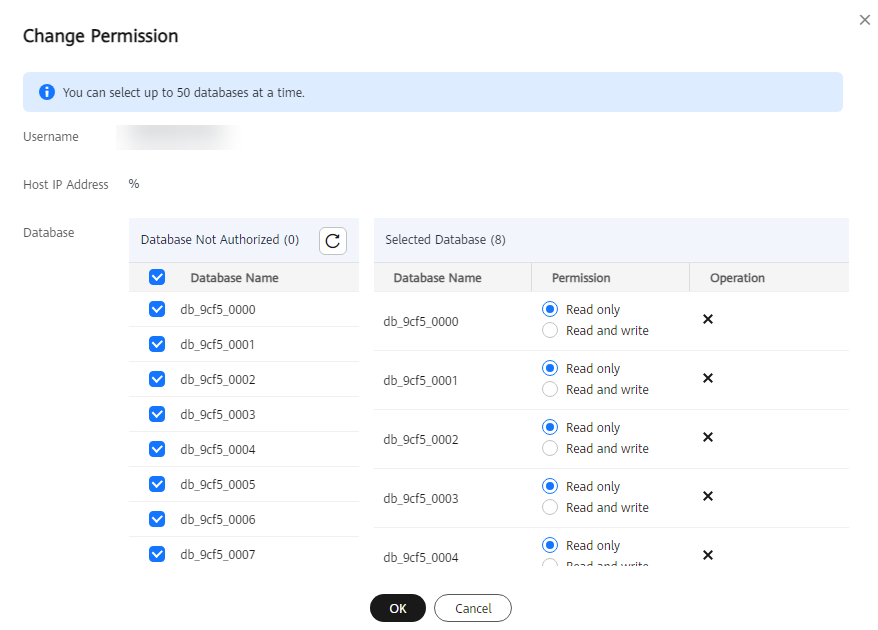Remove db_9cf5_0002 from selected databases
This screenshot has width=878, height=630.
pyautogui.click(x=708, y=437)
